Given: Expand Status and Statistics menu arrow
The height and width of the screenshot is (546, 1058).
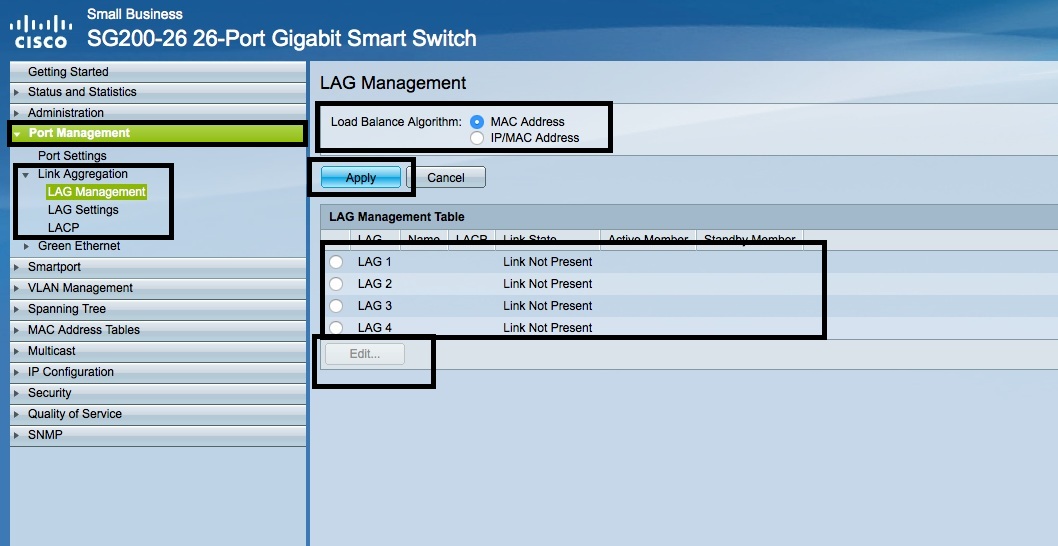Looking at the screenshot, I should tap(17, 92).
